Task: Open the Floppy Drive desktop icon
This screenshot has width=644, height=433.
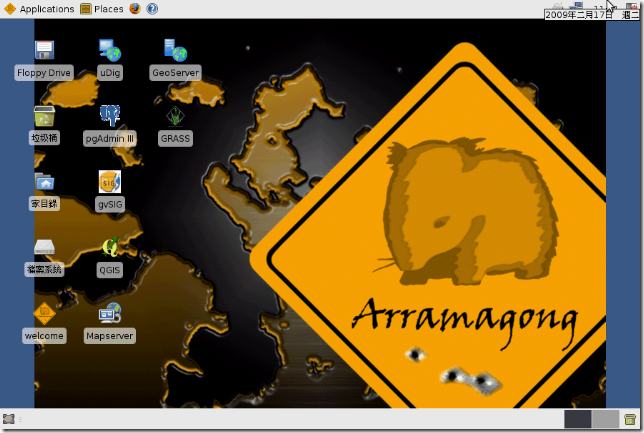Action: (x=44, y=51)
